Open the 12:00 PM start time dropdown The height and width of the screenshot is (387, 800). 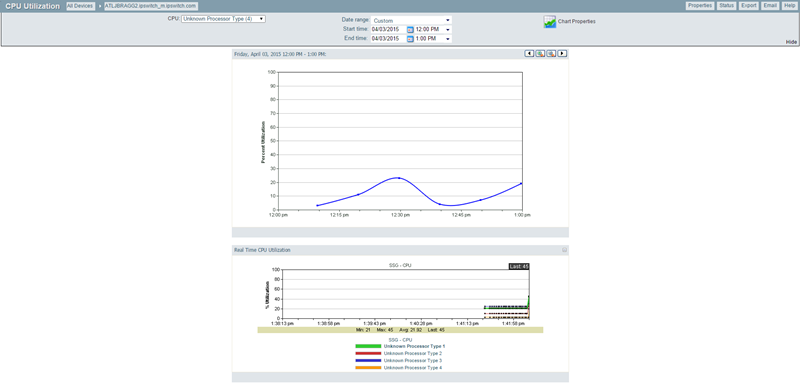coord(433,30)
